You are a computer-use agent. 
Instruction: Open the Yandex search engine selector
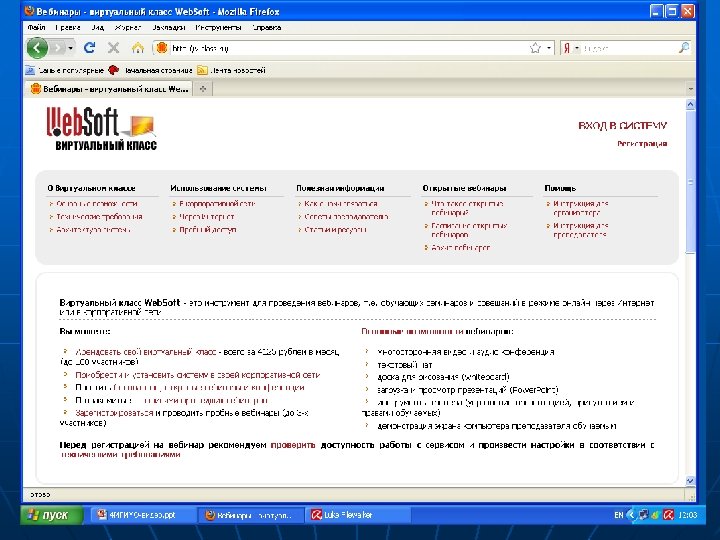coord(571,48)
